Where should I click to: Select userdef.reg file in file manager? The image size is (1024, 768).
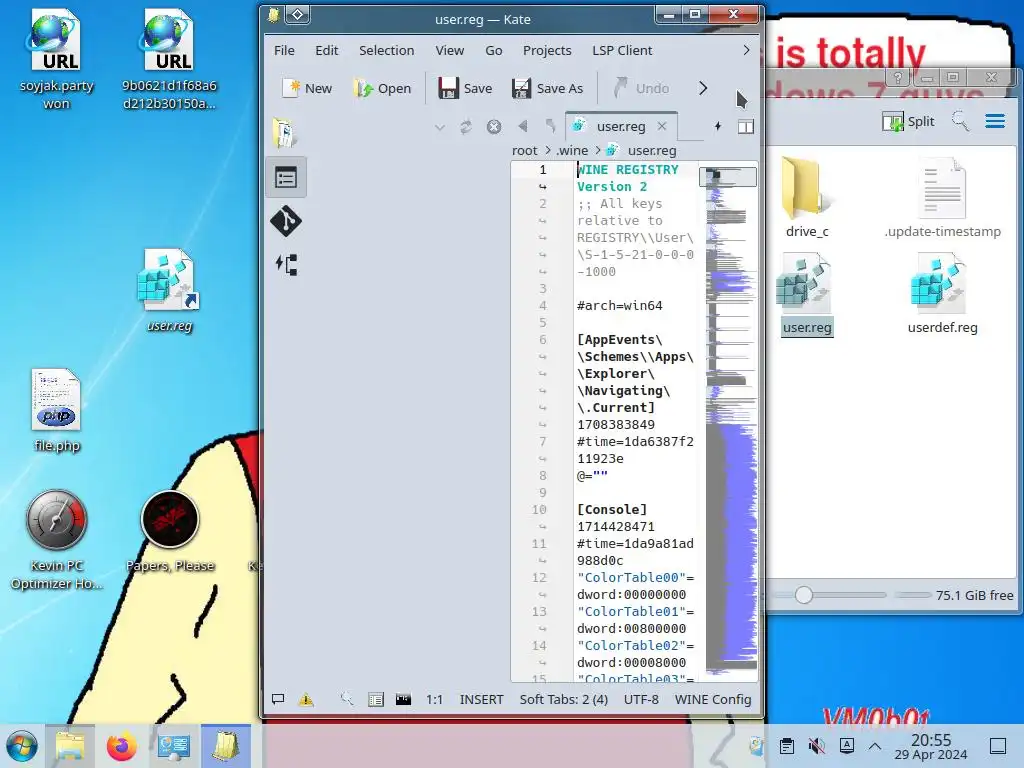coord(942,294)
